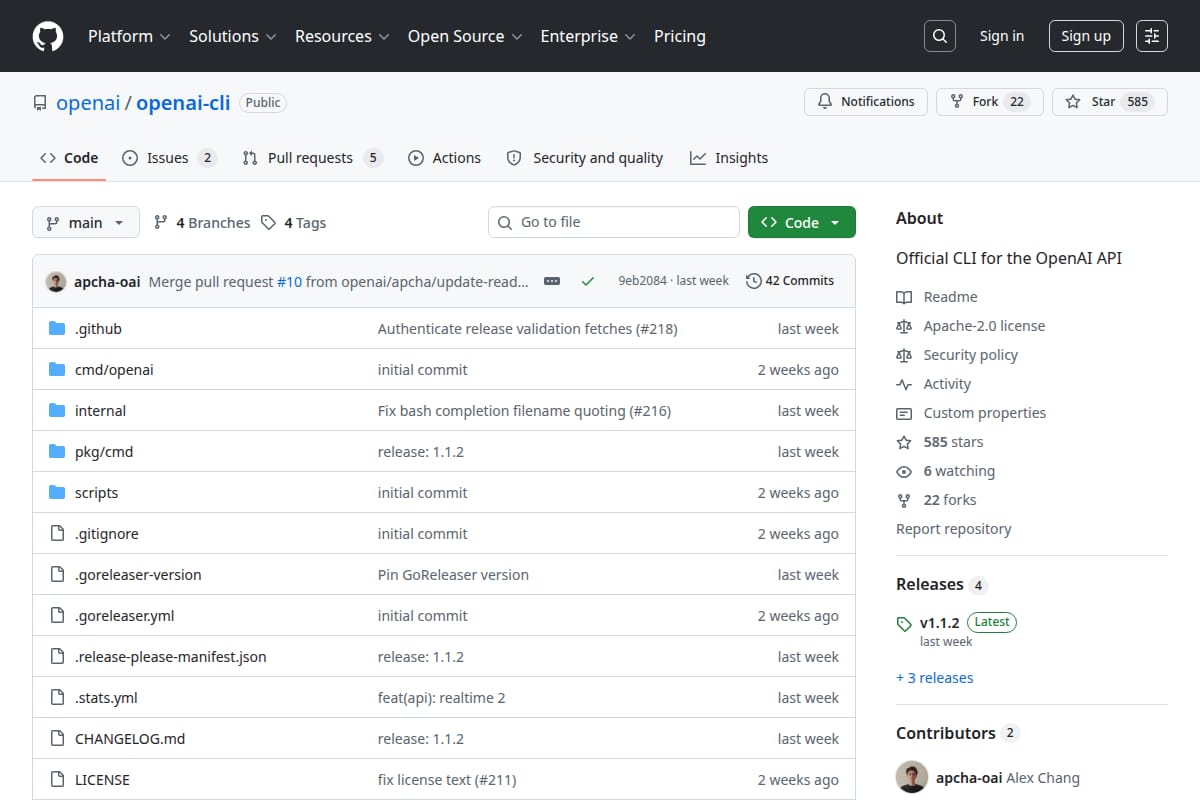Image resolution: width=1200 pixels, height=800 pixels.
Task: Switch to the Insights tab
Action: coord(729,158)
